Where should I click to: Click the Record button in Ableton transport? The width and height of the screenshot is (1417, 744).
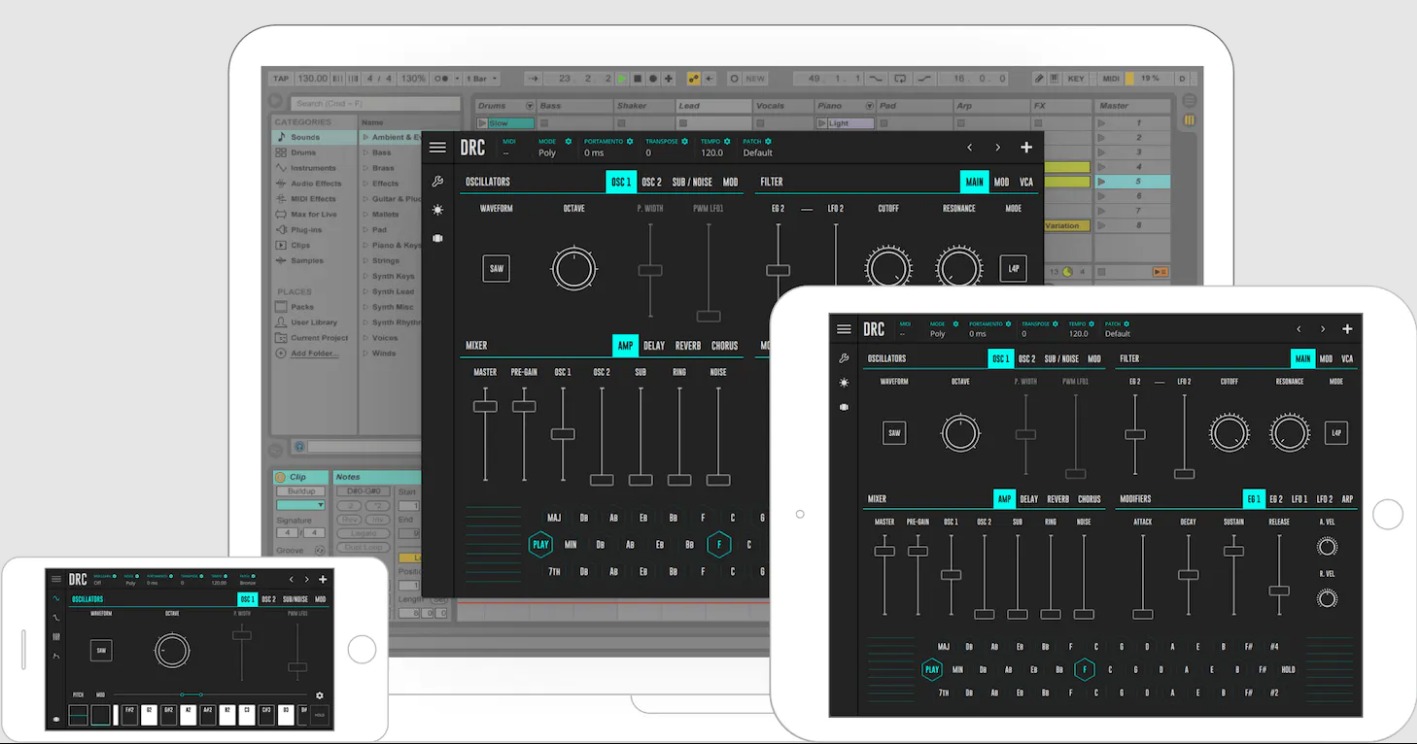(652, 78)
